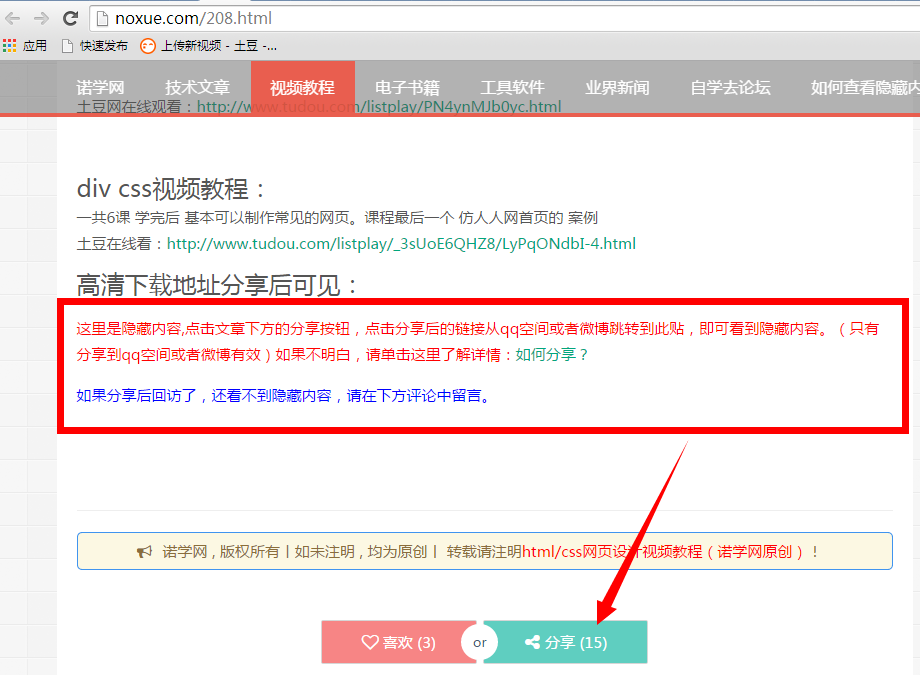
Task: Click the 如何分享？ help link
Action: 552,355
